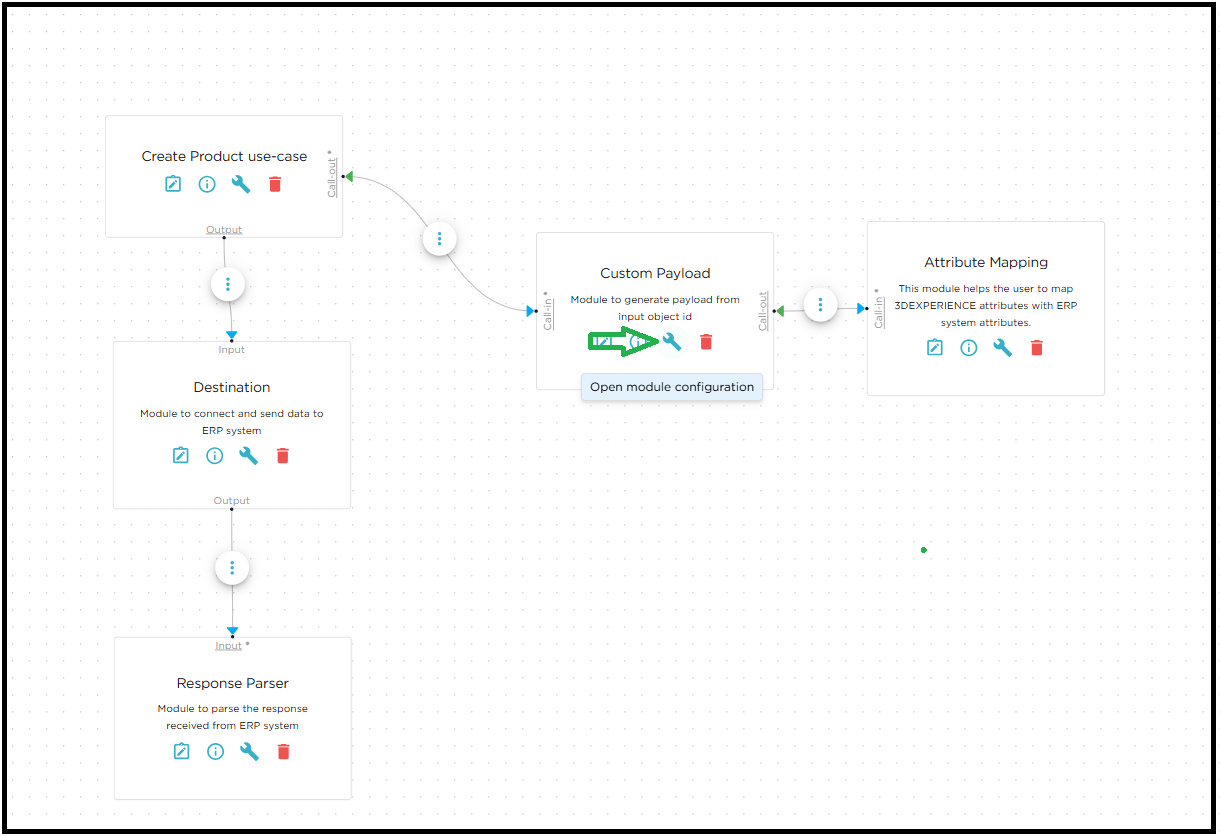Screen dimensions: 1220x836
Task: Show info for Attribute Mapping module
Action: [x=968, y=348]
